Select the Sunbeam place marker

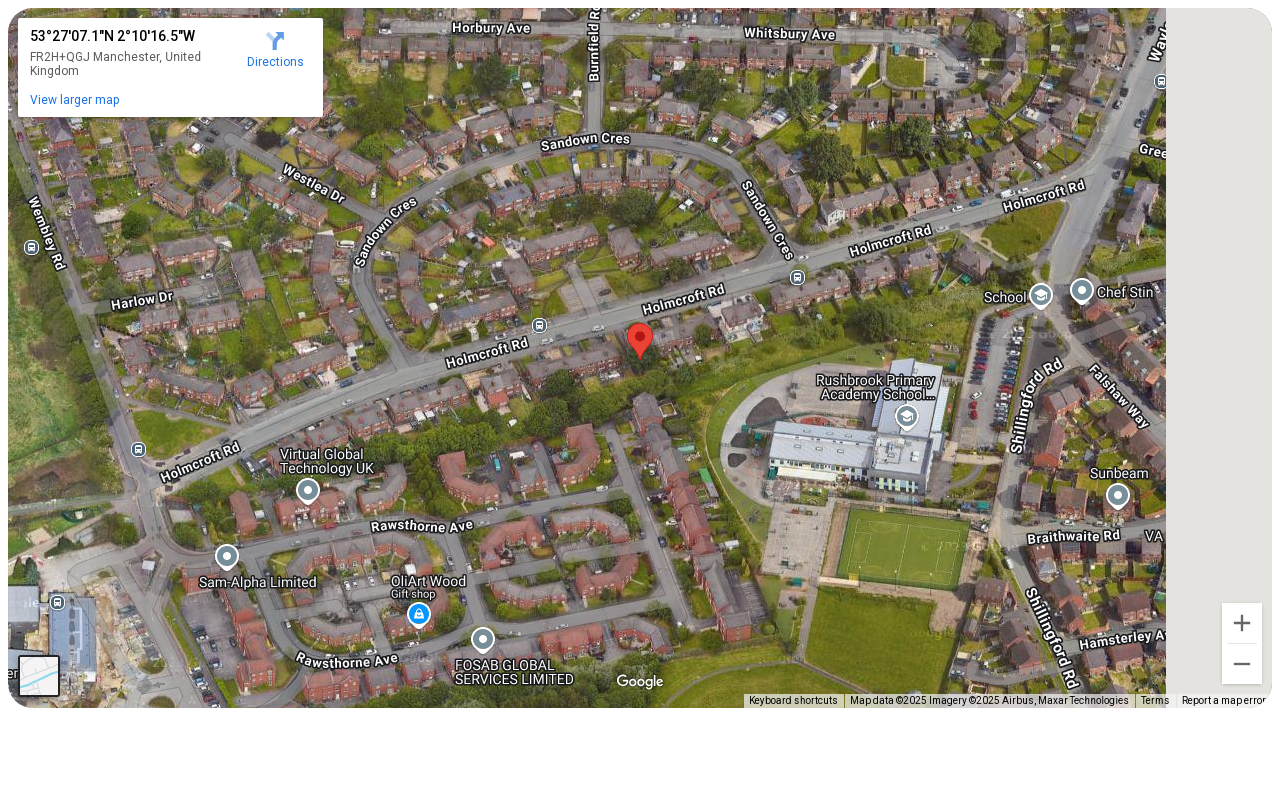coord(1118,496)
